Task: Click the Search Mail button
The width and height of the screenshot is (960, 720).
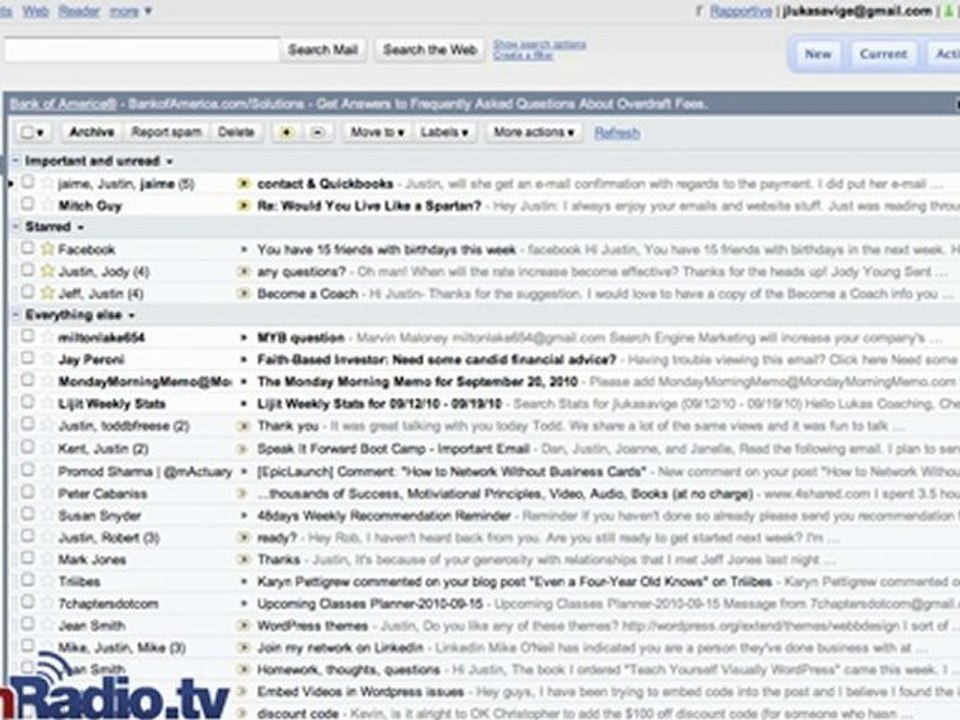Action: [x=323, y=50]
